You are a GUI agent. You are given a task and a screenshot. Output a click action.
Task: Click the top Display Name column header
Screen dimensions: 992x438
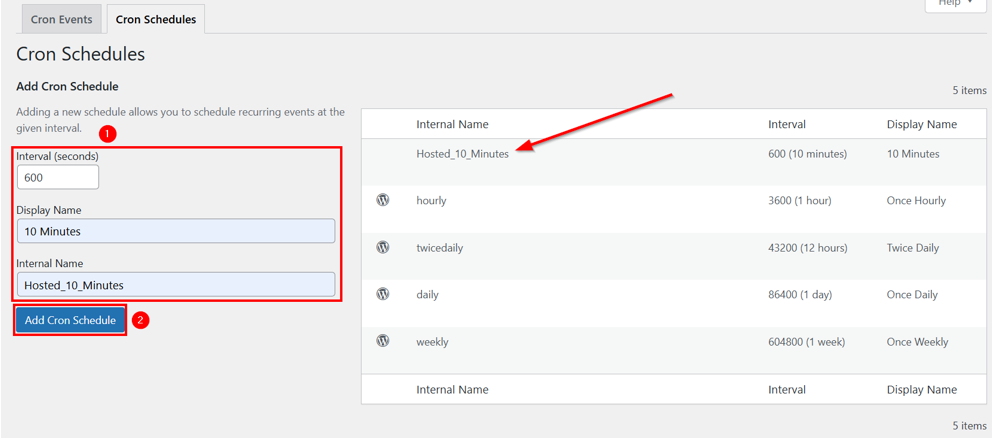922,124
